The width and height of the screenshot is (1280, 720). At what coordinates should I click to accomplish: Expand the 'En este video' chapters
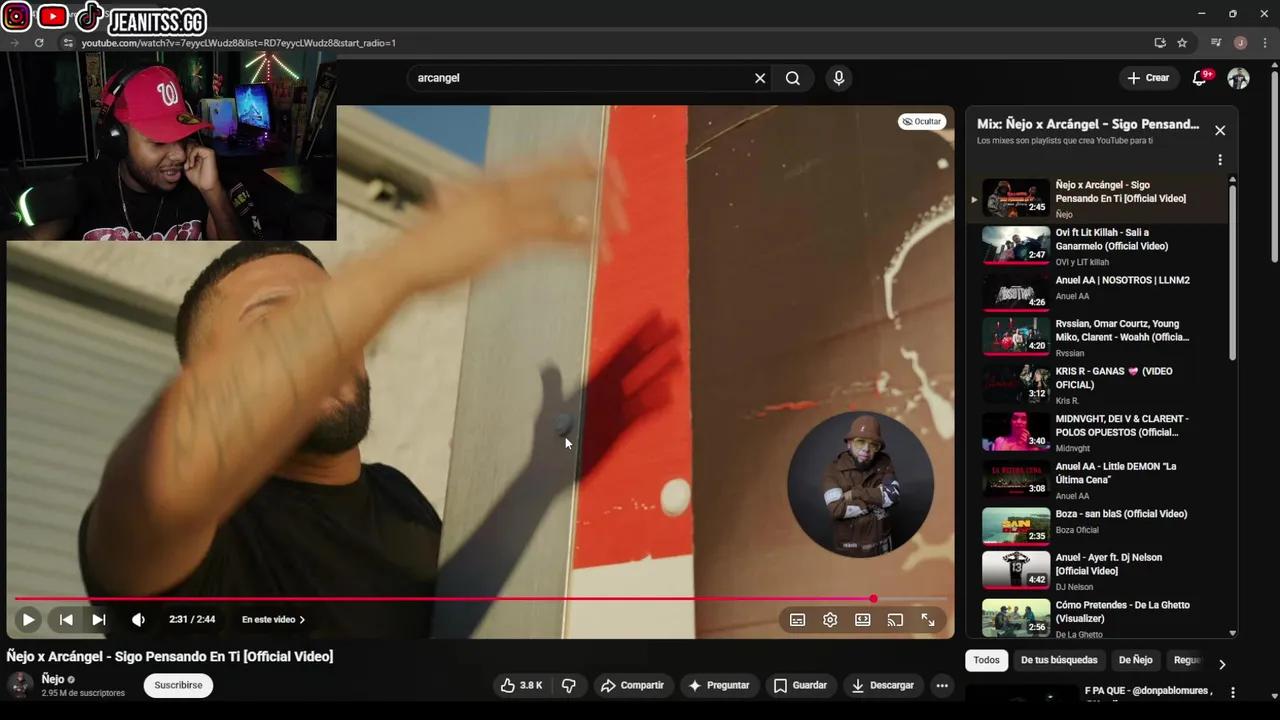point(273,620)
